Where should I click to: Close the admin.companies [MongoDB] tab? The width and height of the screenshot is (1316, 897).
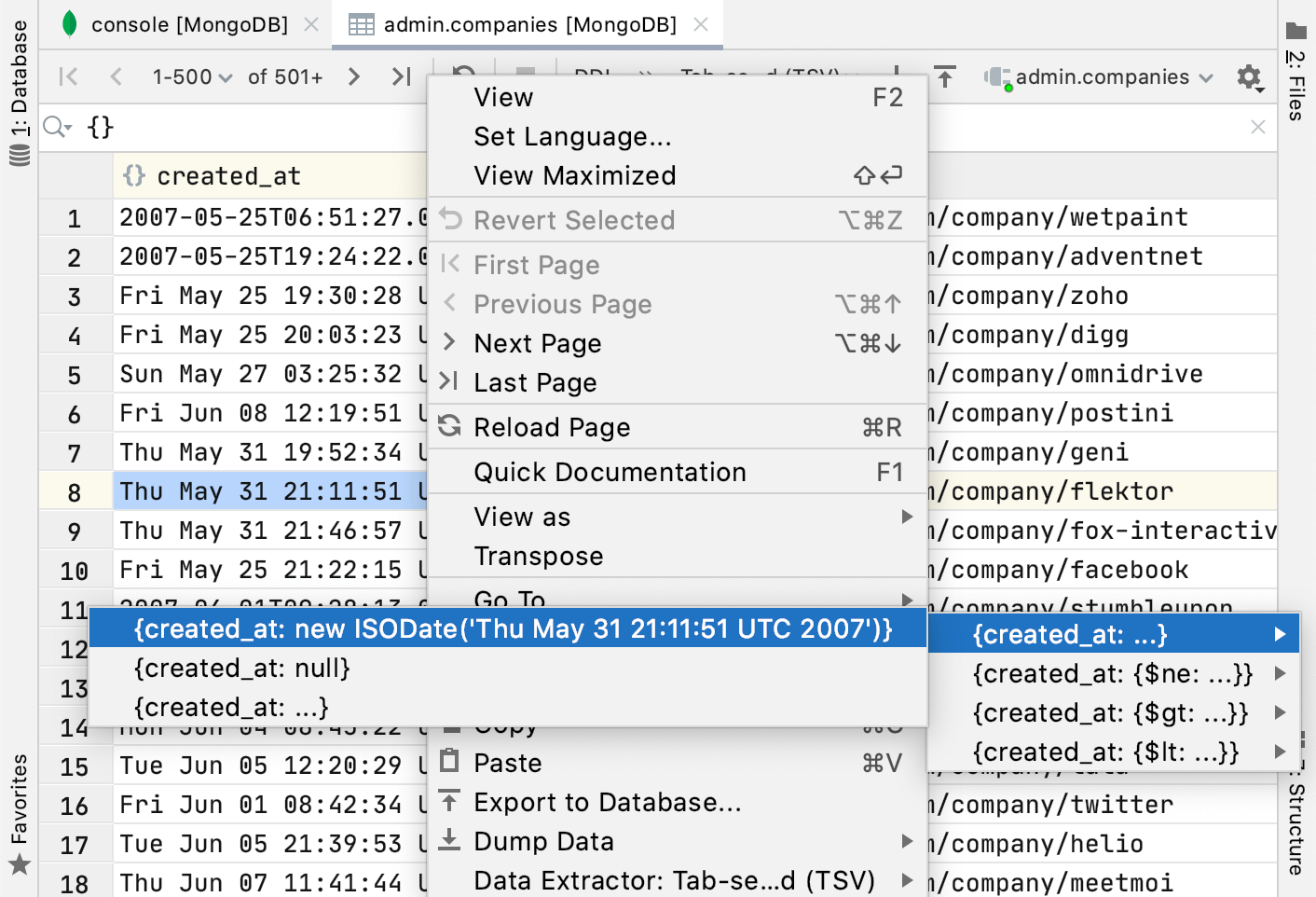(701, 24)
